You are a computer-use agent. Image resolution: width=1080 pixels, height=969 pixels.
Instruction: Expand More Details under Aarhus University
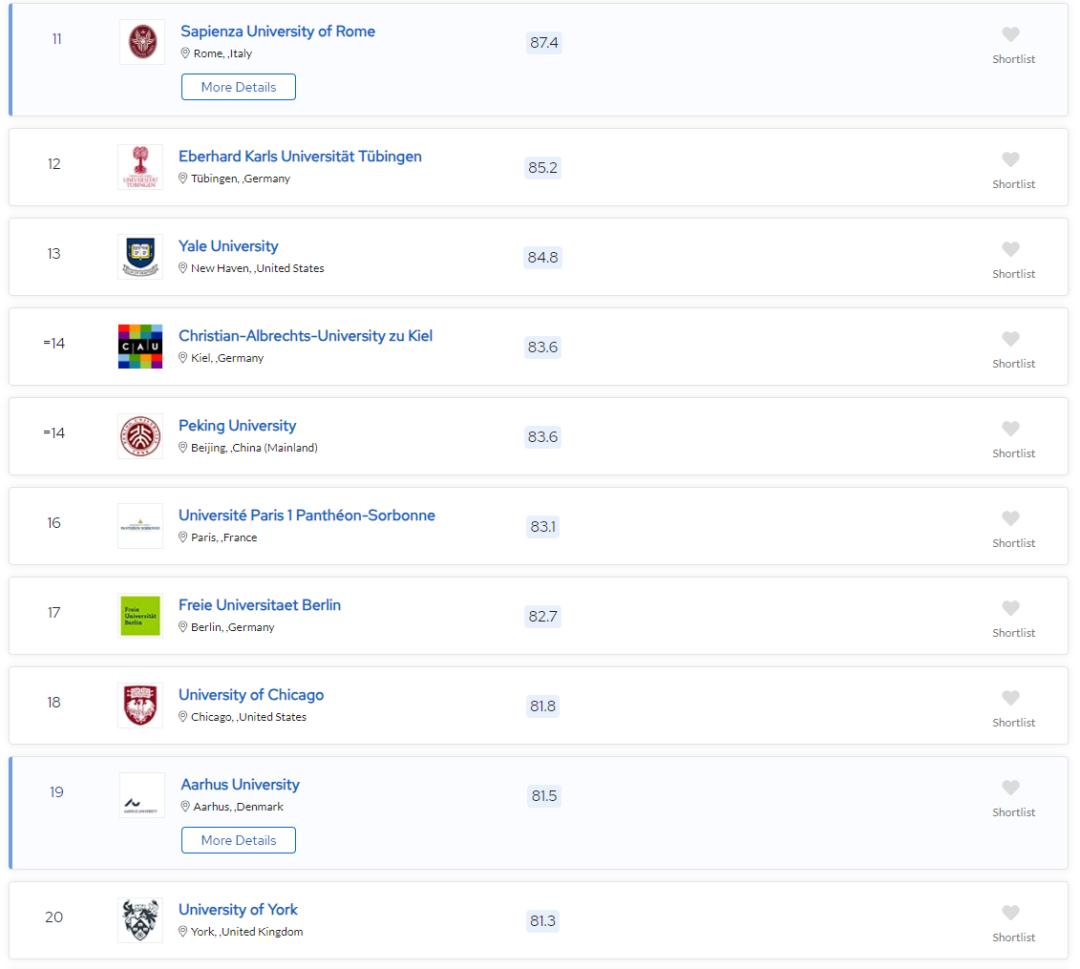coord(238,840)
